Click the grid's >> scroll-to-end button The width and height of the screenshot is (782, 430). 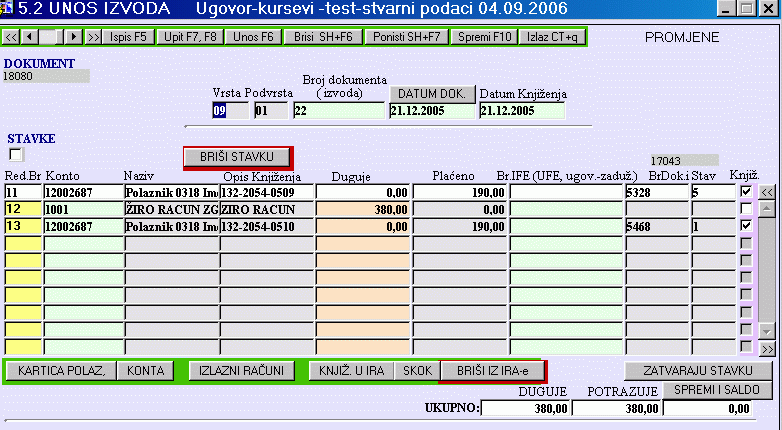click(x=767, y=349)
